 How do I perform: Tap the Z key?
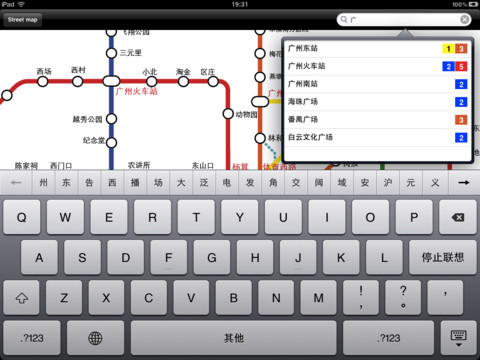pos(64,298)
